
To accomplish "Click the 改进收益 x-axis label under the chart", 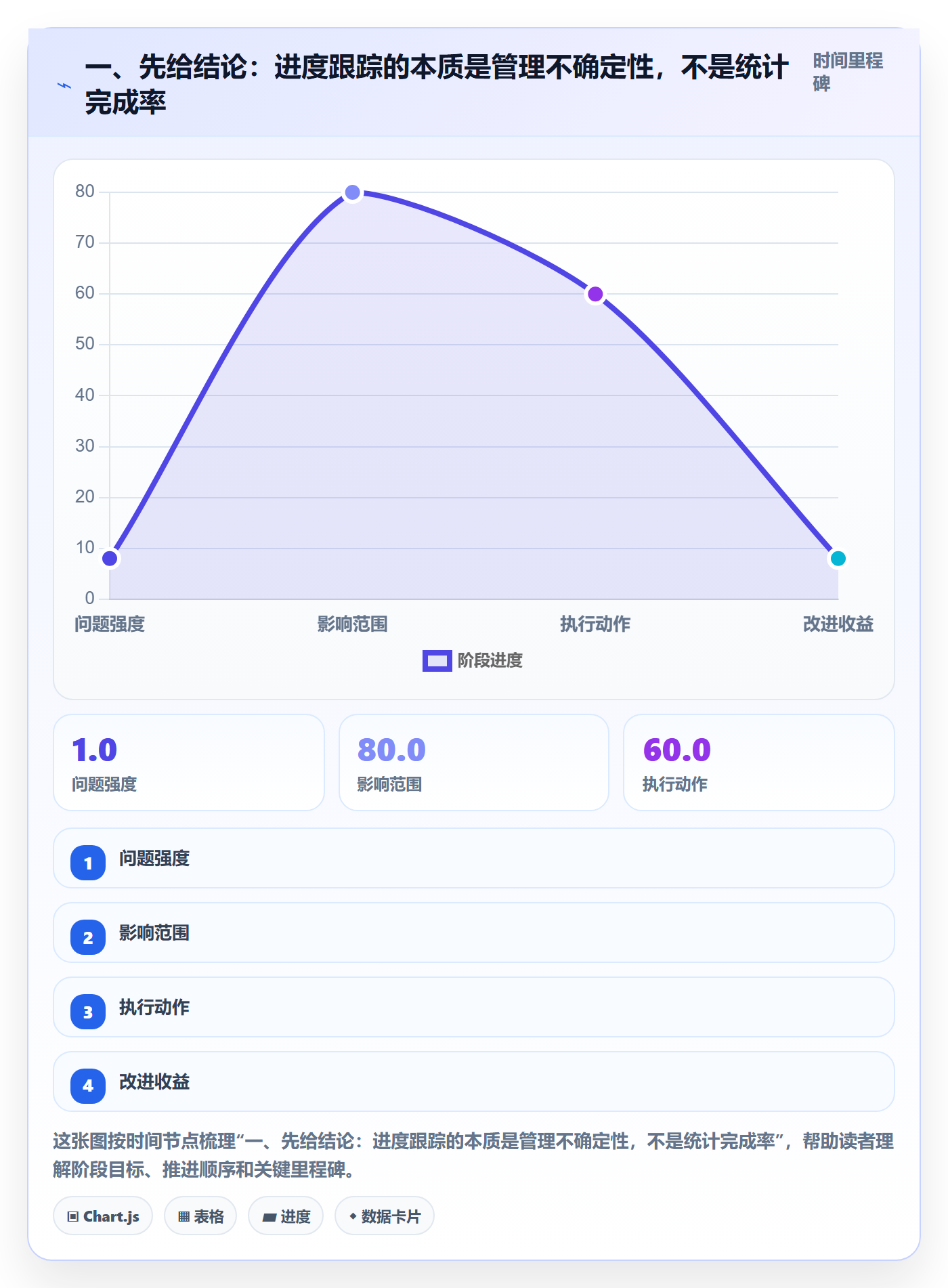I will point(838,624).
